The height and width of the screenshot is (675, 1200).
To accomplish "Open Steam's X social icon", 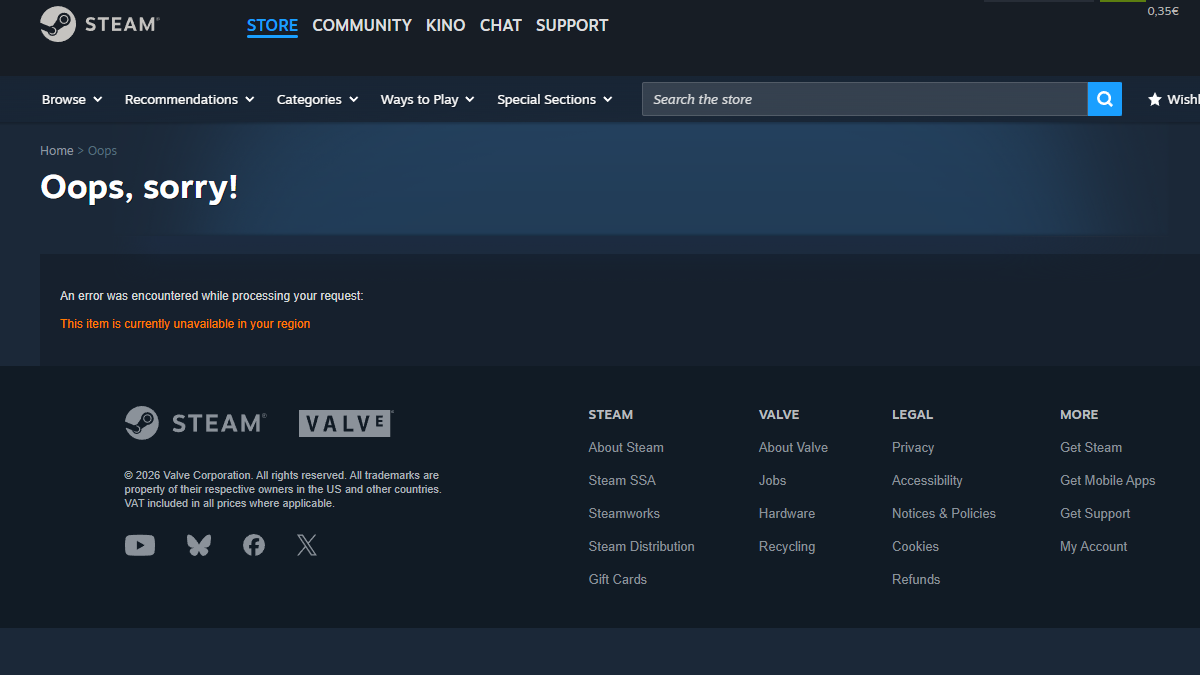I will [x=307, y=545].
